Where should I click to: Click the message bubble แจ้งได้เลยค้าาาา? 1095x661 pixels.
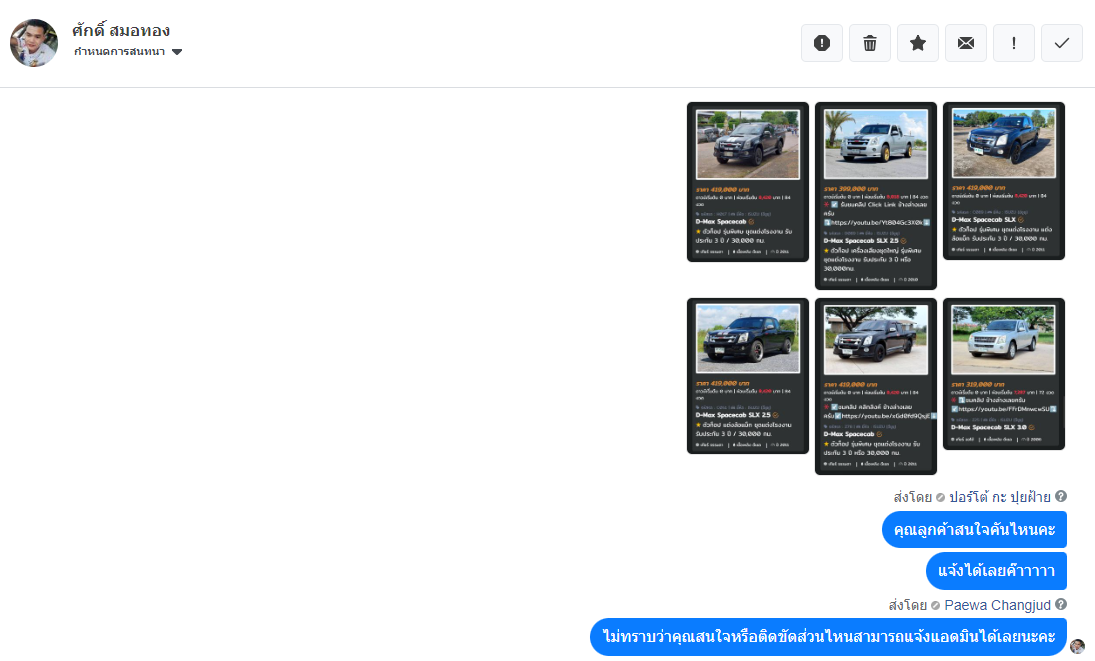point(996,571)
